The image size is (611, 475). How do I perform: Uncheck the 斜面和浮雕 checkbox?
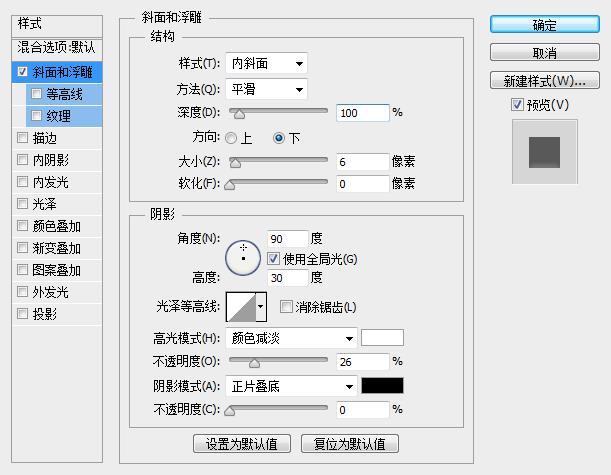coord(23,72)
